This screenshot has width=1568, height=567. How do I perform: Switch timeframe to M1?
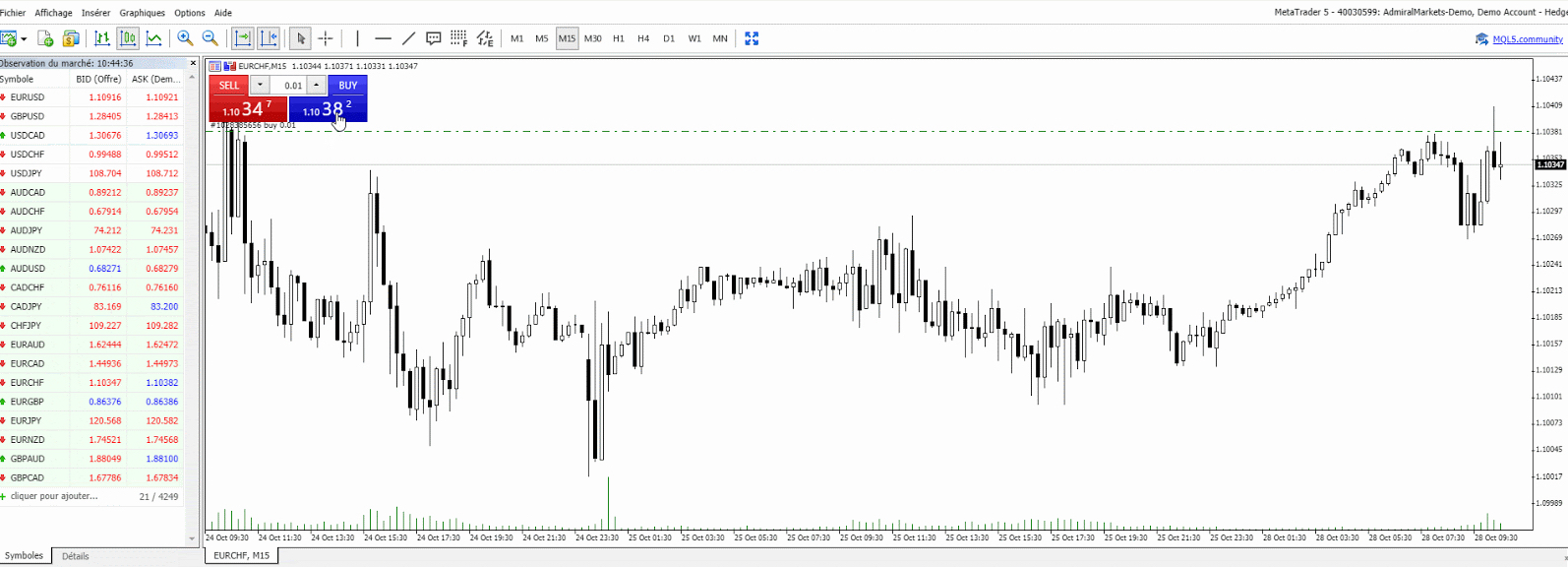(x=517, y=38)
